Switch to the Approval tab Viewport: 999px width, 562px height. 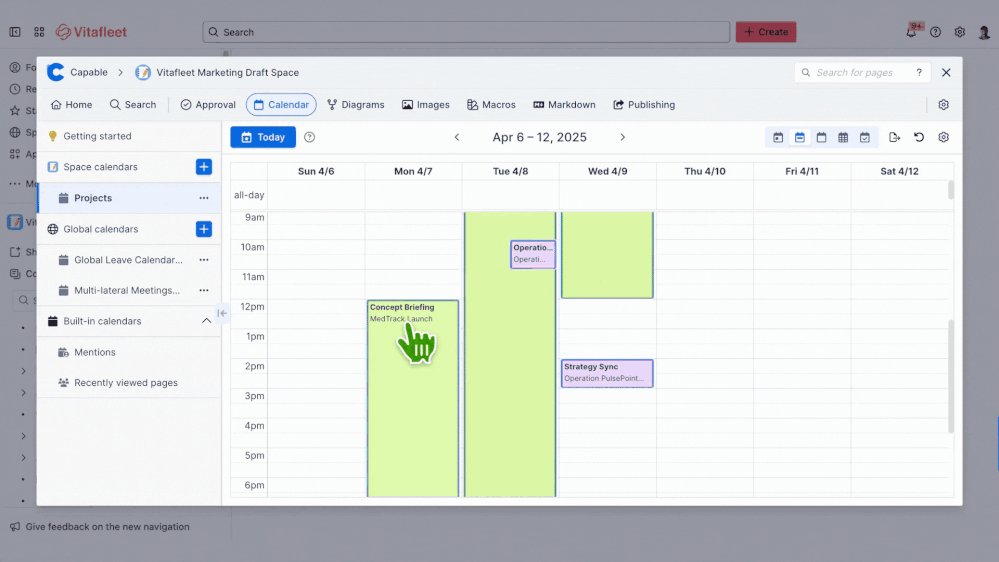pyautogui.click(x=208, y=104)
